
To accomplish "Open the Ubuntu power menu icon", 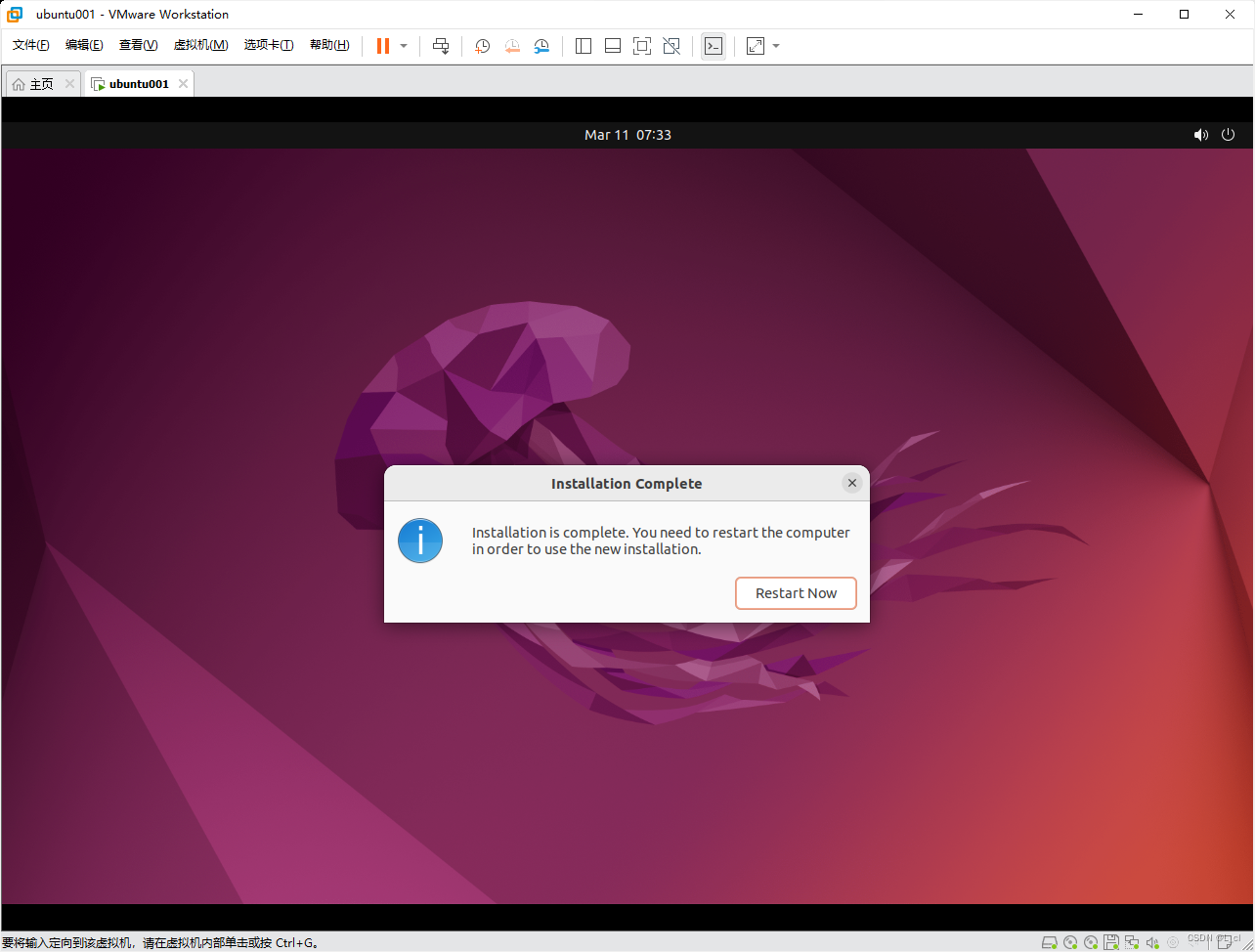I will coord(1229,135).
